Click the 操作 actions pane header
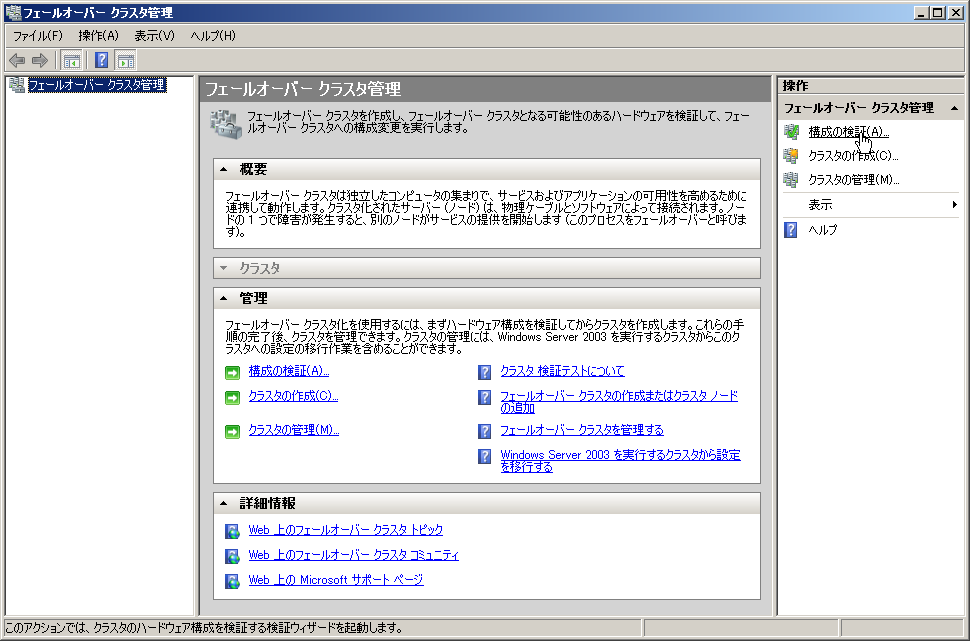 [870, 85]
